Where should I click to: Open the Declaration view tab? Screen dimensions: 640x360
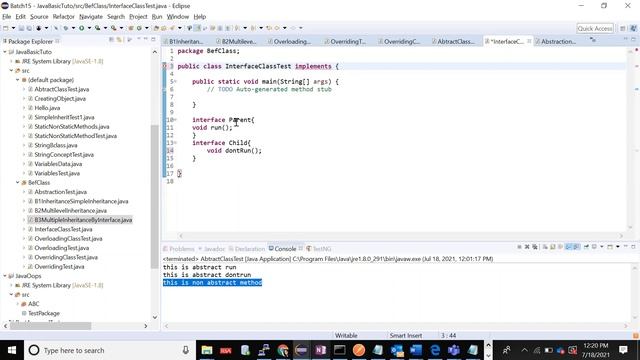[x=247, y=249]
